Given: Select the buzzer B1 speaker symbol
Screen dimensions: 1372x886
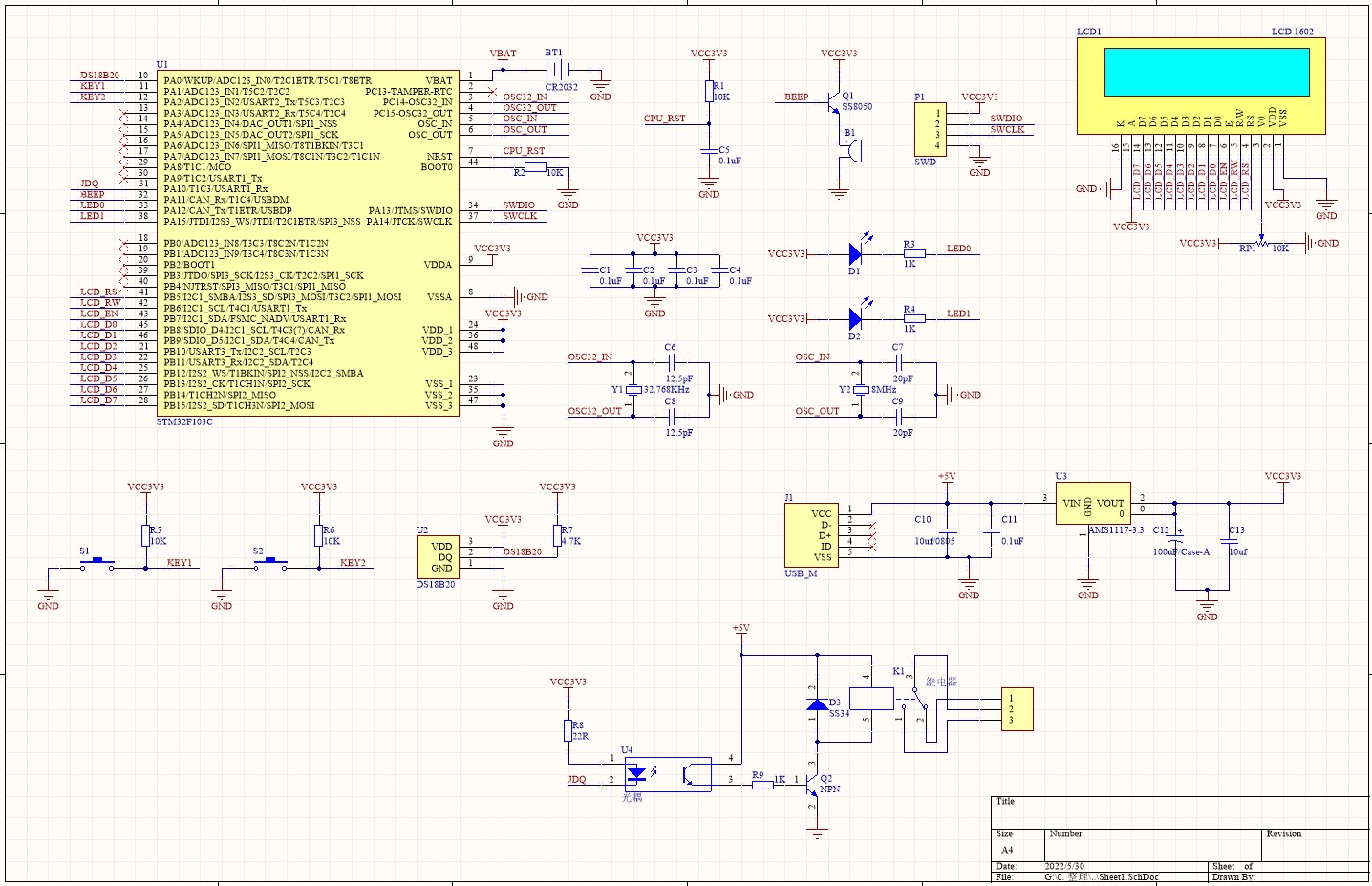Looking at the screenshot, I should coord(853,151).
